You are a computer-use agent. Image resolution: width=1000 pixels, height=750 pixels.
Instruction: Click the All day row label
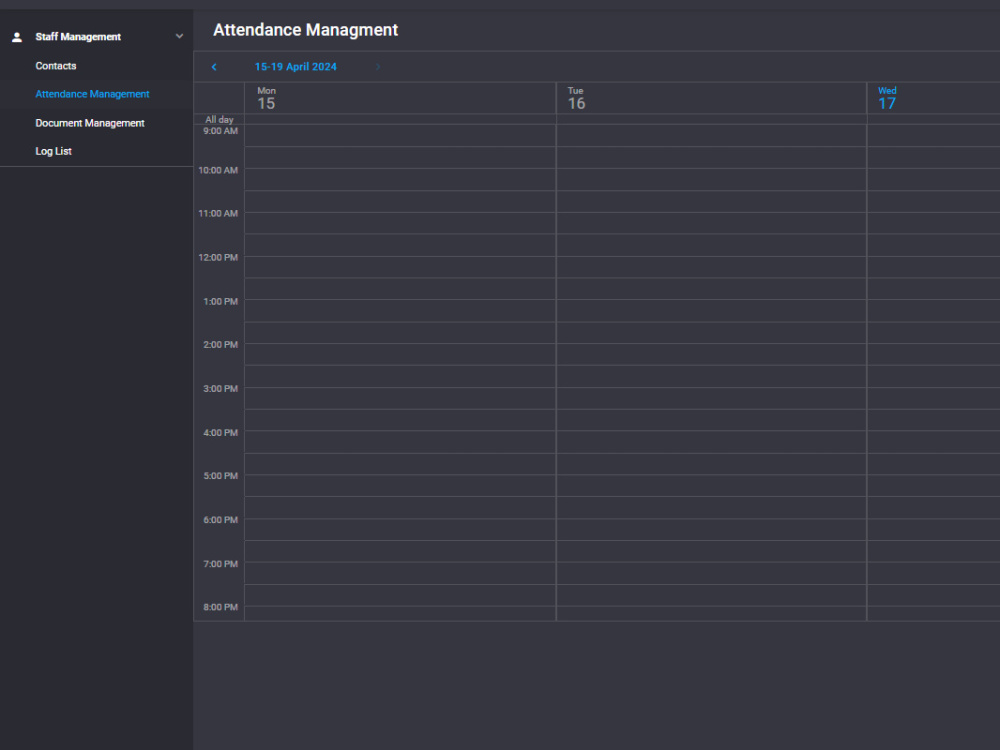219,119
